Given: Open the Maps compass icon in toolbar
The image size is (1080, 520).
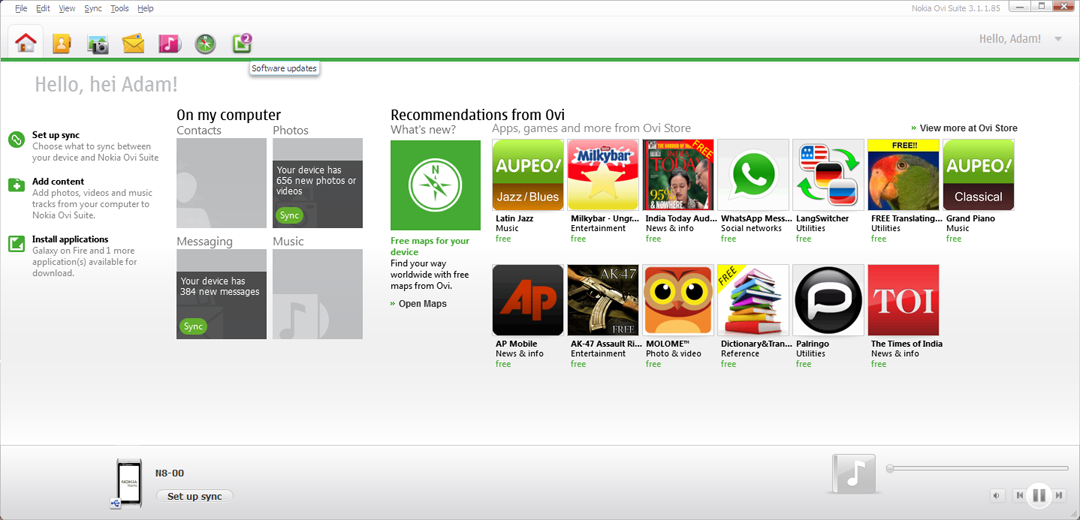Looking at the screenshot, I should coord(205,43).
